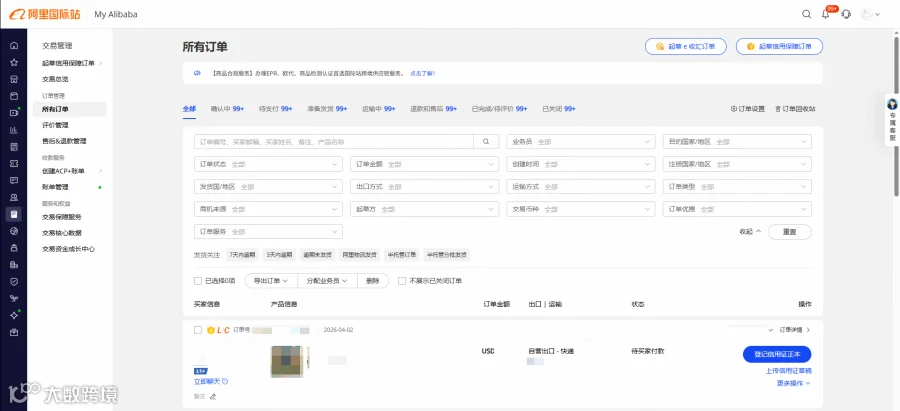Open 订单回收站 recycle bin
The height and width of the screenshot is (411, 900).
pyautogui.click(x=795, y=108)
